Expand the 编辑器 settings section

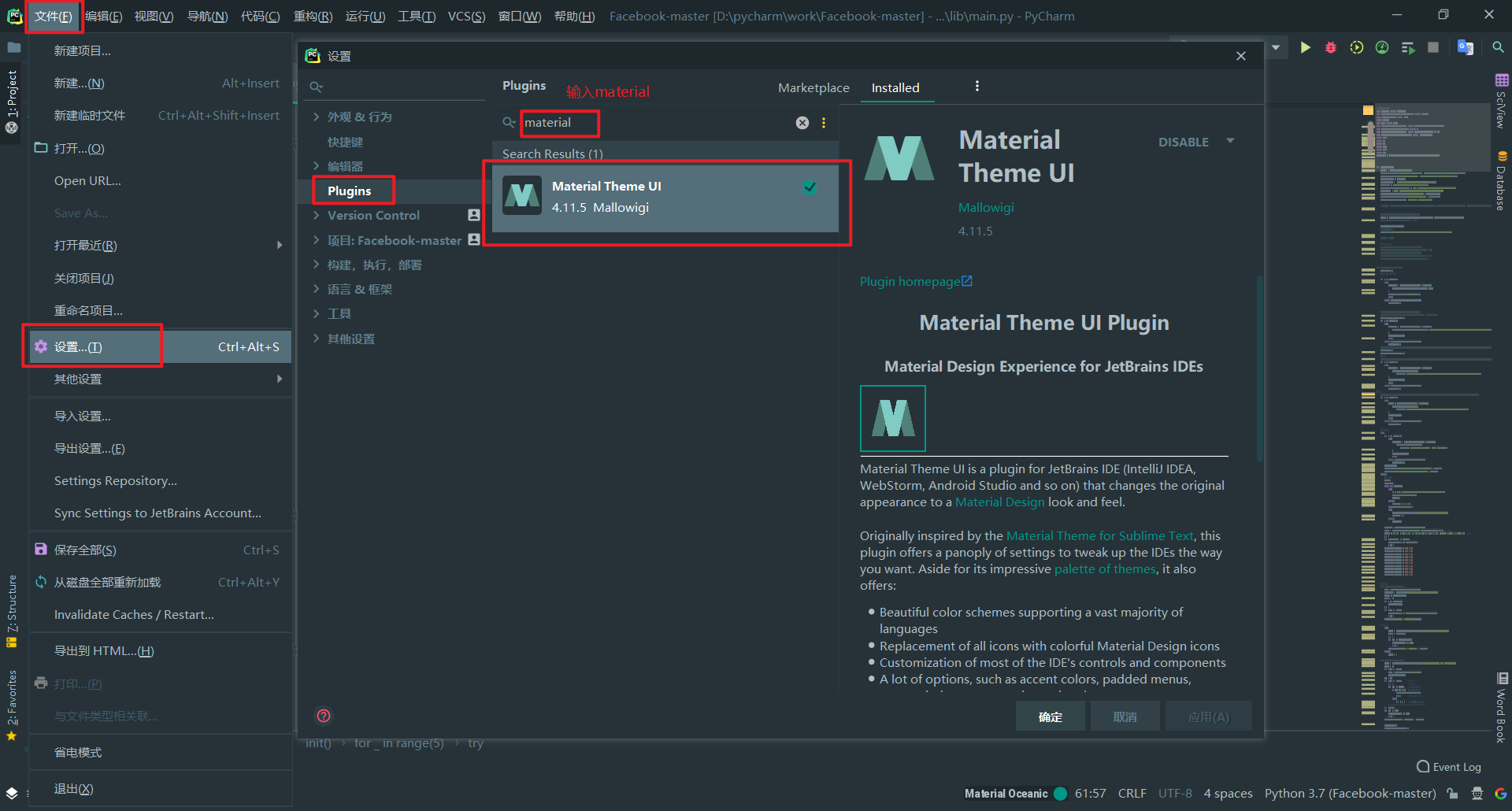[x=317, y=166]
